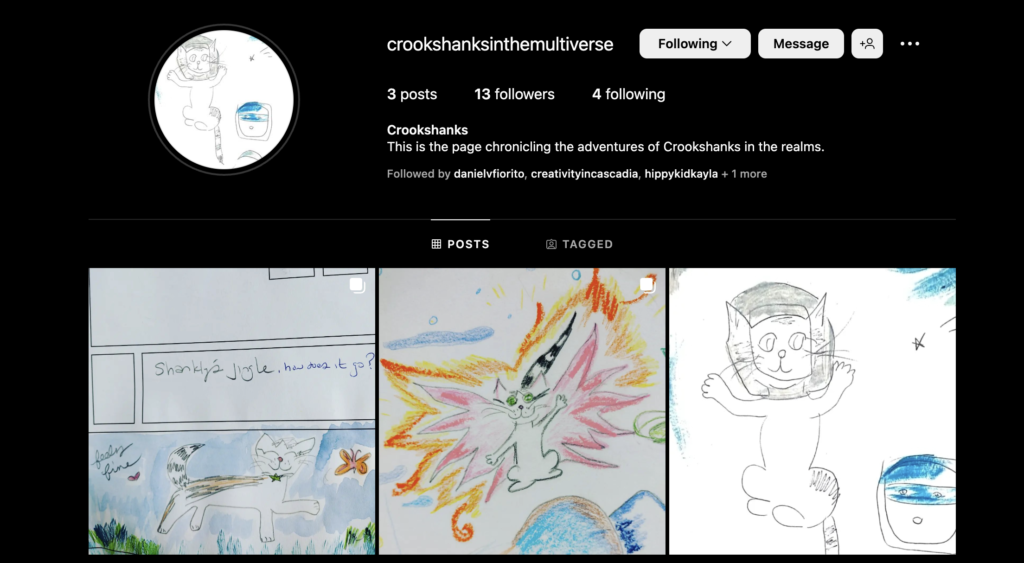
Task: Open creativityincascadia's profile link
Action: pos(584,174)
